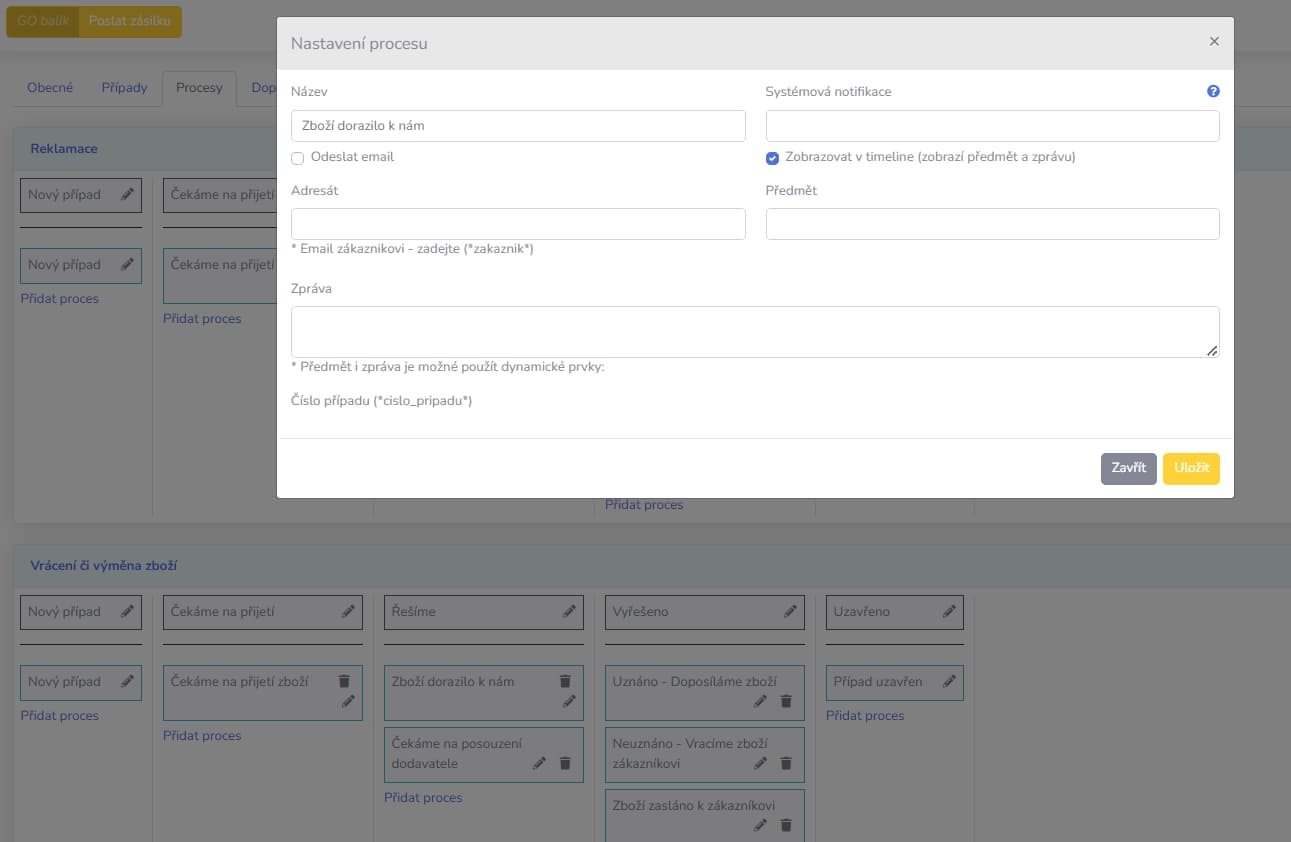Delete Neuznáno - Vracíme zboží zákazníkovi process
Image resolution: width=1291 pixels, height=842 pixels.
(786, 763)
